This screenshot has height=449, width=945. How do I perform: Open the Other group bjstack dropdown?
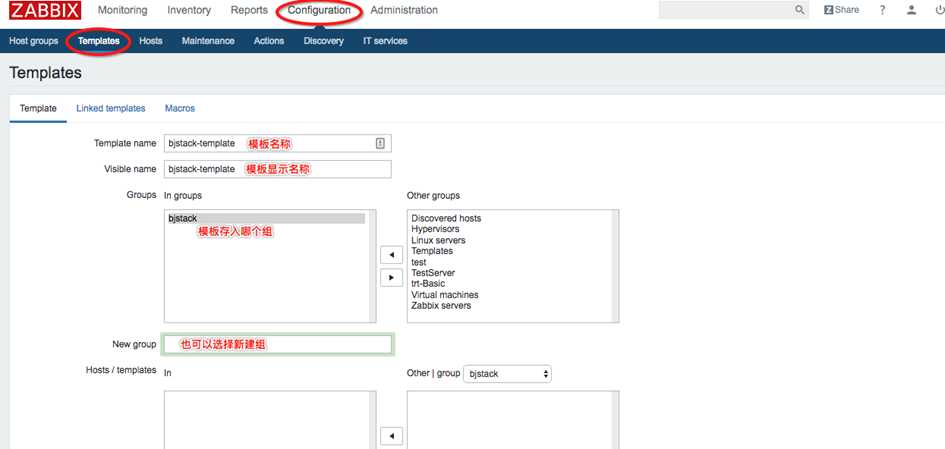pyautogui.click(x=507, y=374)
